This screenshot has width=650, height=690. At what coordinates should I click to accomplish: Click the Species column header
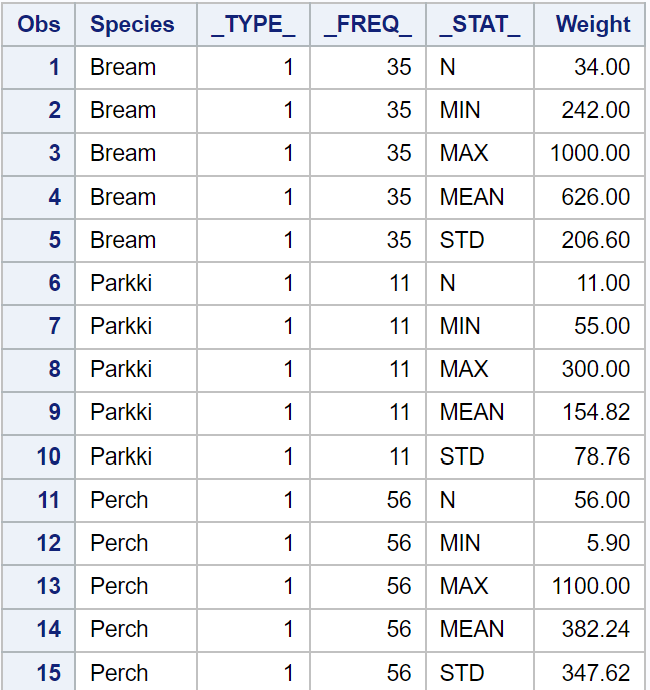136,24
